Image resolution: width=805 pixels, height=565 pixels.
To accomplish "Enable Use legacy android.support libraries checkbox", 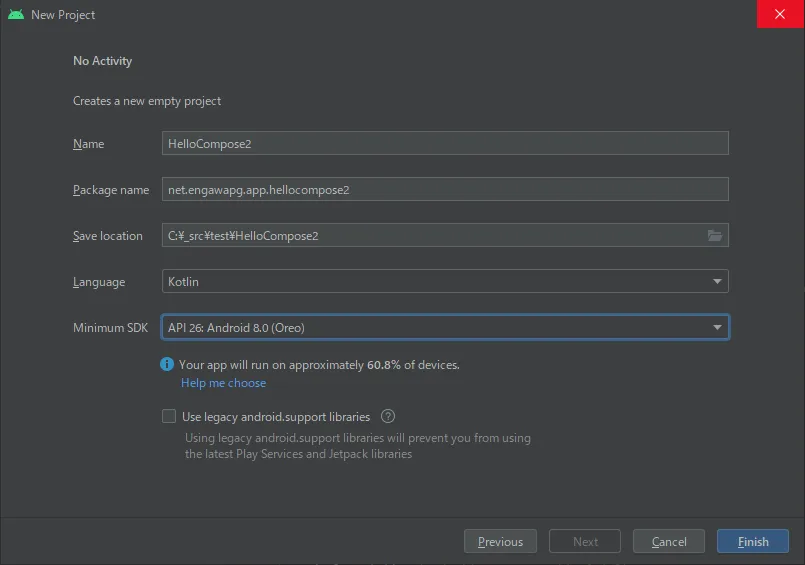I will click(169, 417).
